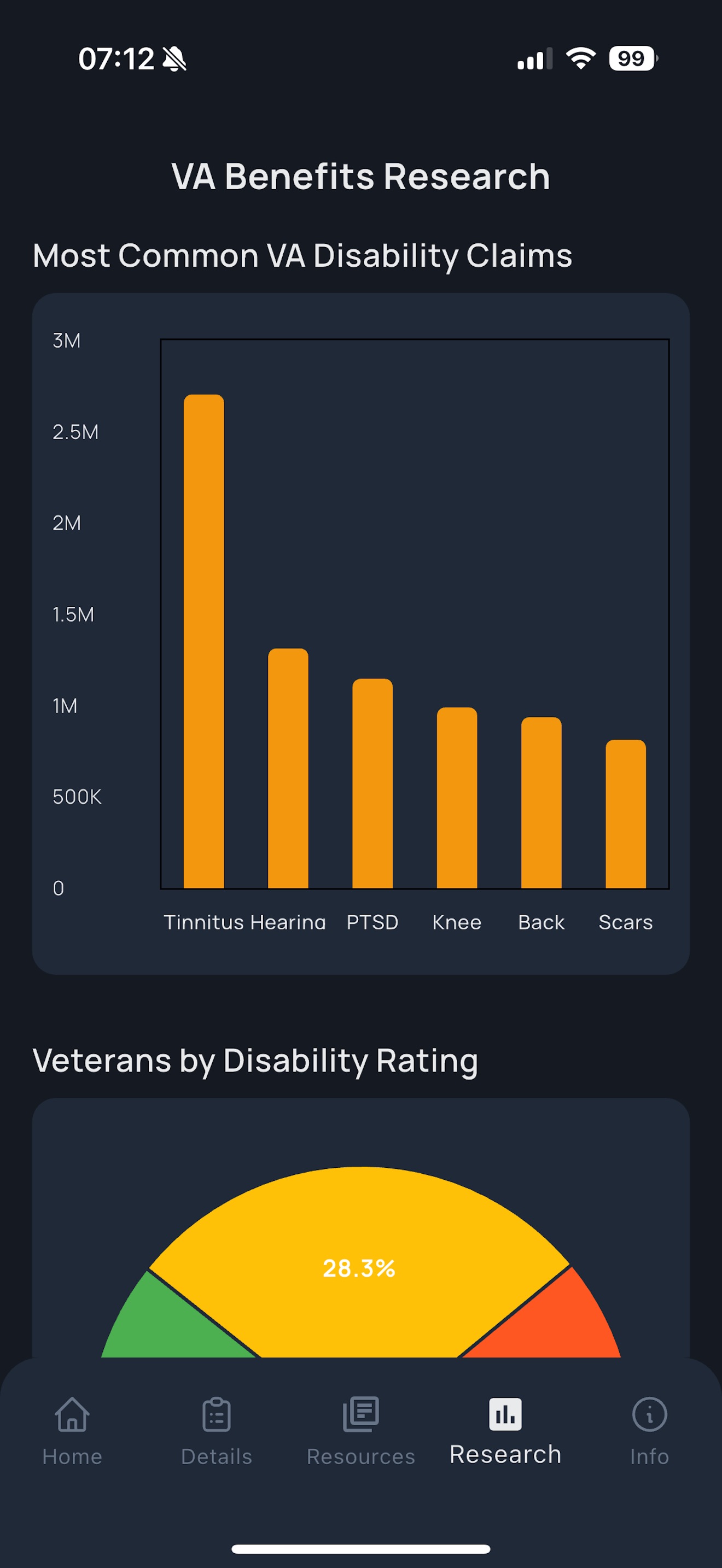This screenshot has width=722, height=1568.
Task: Open the Resources newspaper icon
Action: (x=361, y=1413)
